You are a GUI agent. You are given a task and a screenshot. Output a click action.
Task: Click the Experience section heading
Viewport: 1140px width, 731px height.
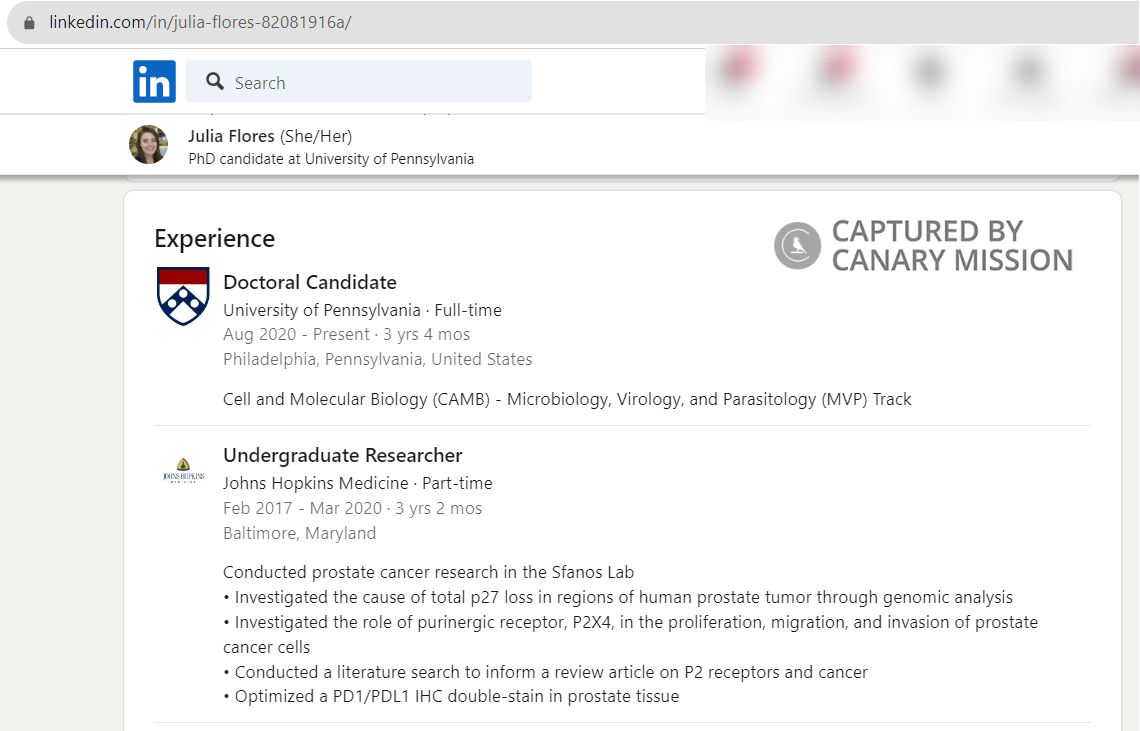click(214, 239)
